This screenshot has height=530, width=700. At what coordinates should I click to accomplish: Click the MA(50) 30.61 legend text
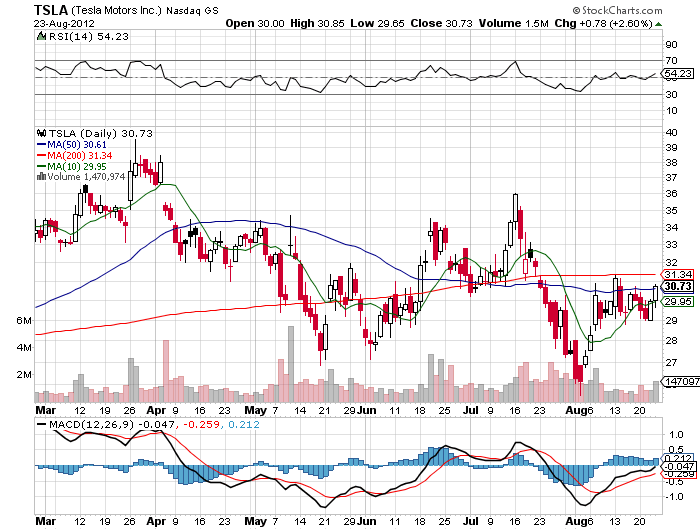tap(77, 145)
